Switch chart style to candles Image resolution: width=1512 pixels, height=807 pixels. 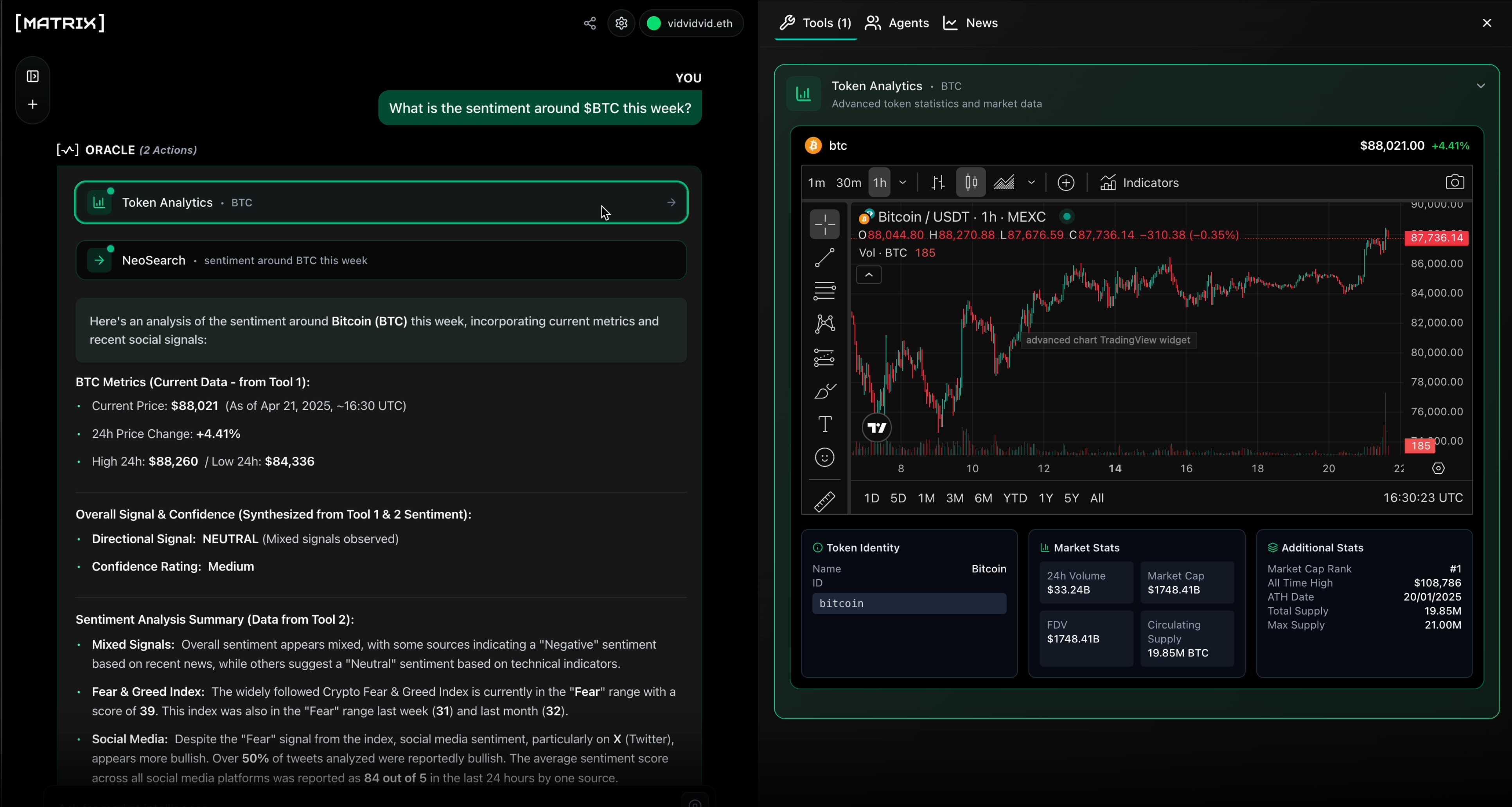click(971, 183)
